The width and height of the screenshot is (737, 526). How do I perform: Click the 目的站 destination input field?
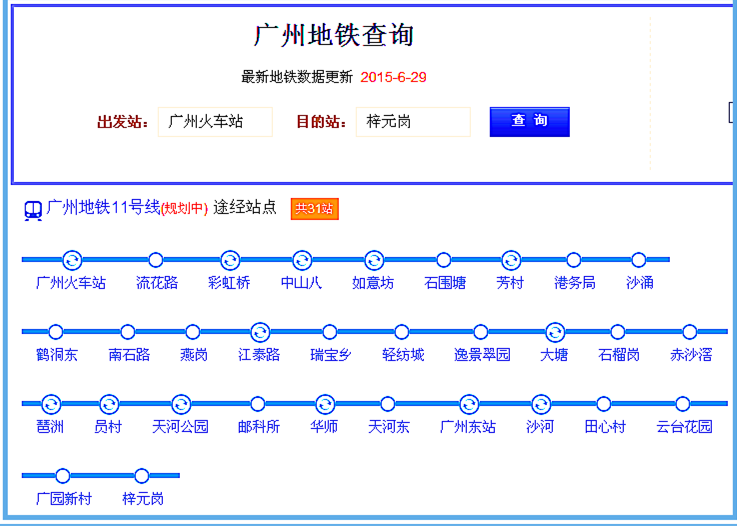point(413,122)
